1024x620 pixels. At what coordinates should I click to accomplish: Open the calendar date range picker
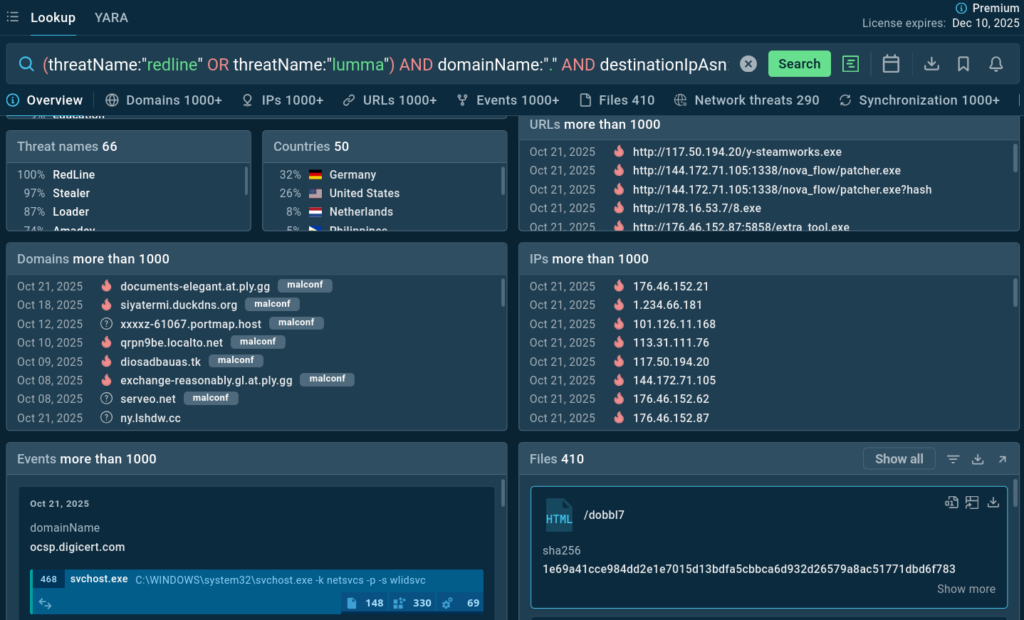[891, 64]
